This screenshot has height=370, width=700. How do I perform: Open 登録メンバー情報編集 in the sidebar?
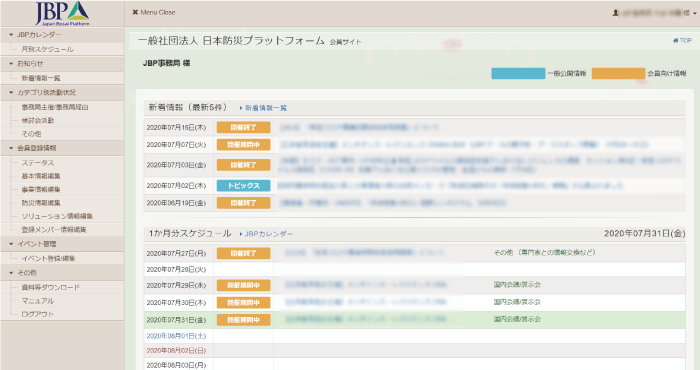click(x=54, y=229)
